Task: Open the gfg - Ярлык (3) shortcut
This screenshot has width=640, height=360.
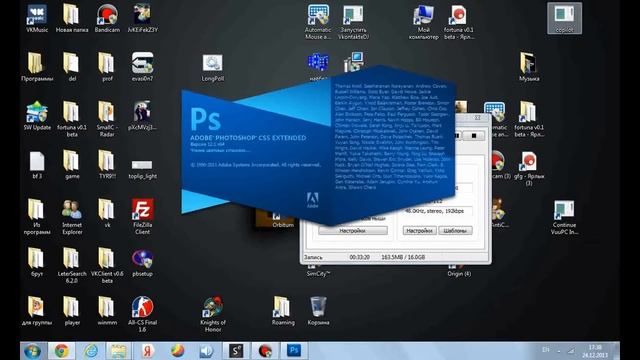Action: [529, 168]
